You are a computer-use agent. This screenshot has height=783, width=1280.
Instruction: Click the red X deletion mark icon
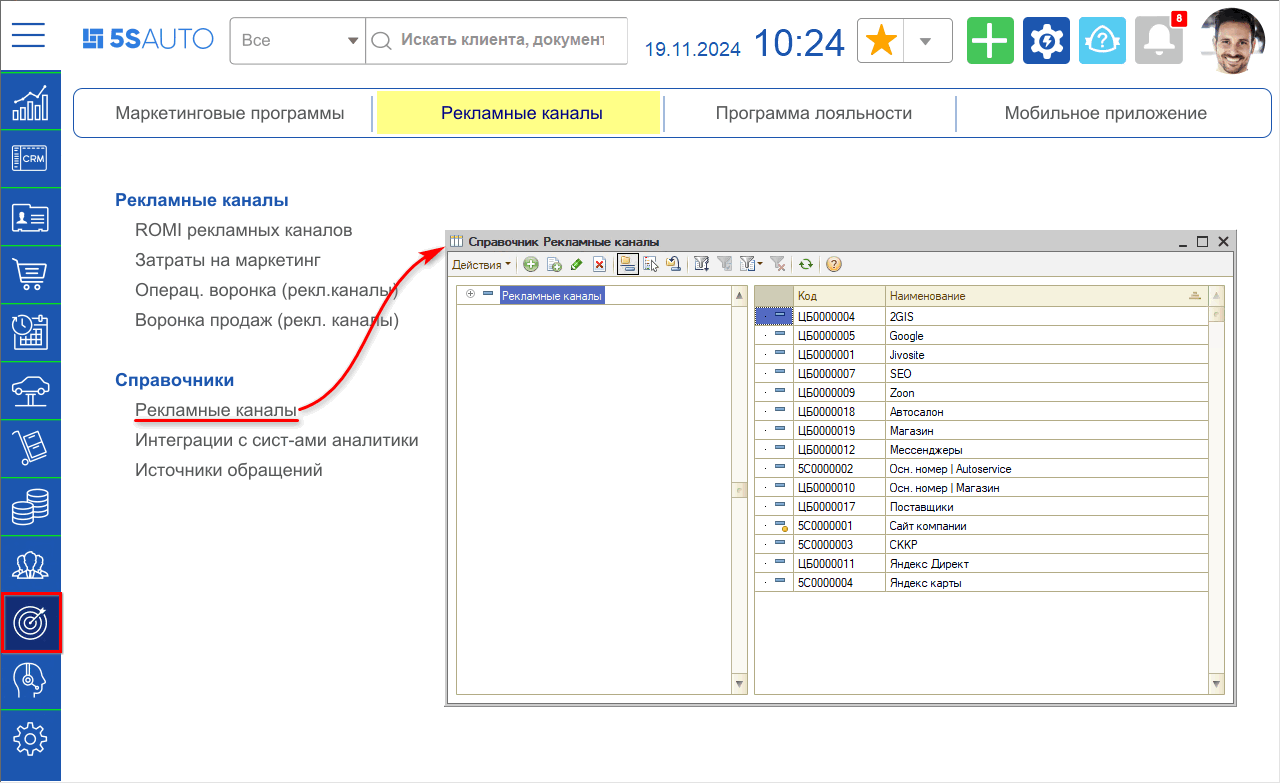[x=599, y=265]
